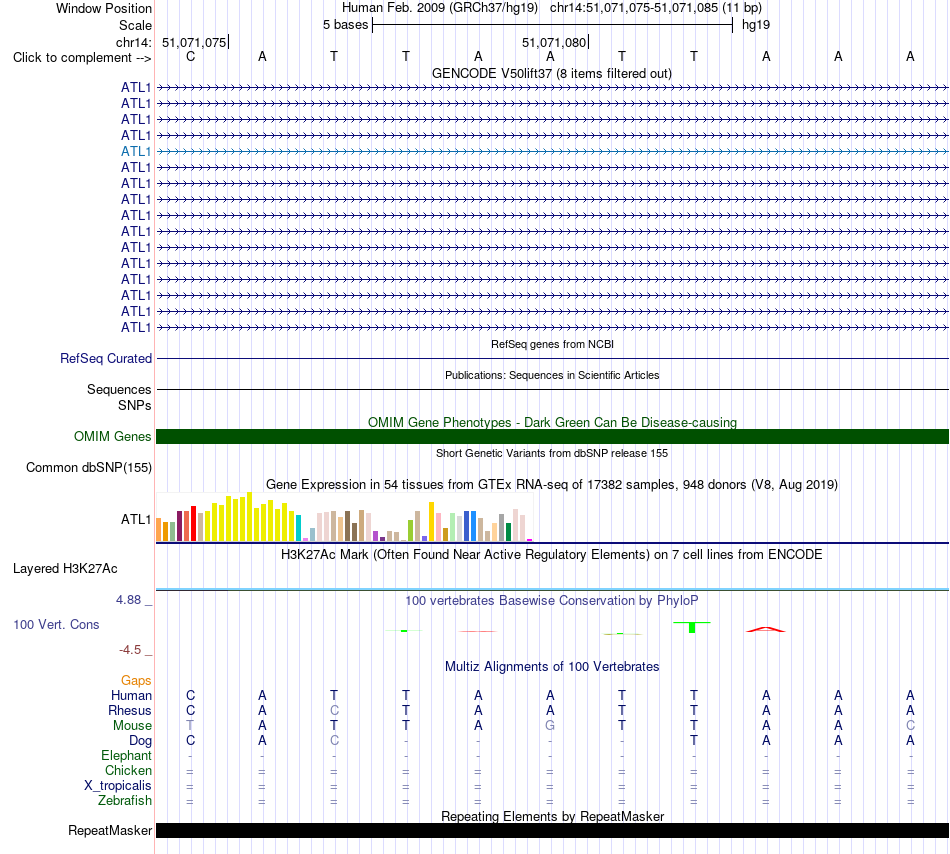The image size is (950, 854).
Task: Click the 51,071,075 coordinate marker
Action: coord(194,42)
